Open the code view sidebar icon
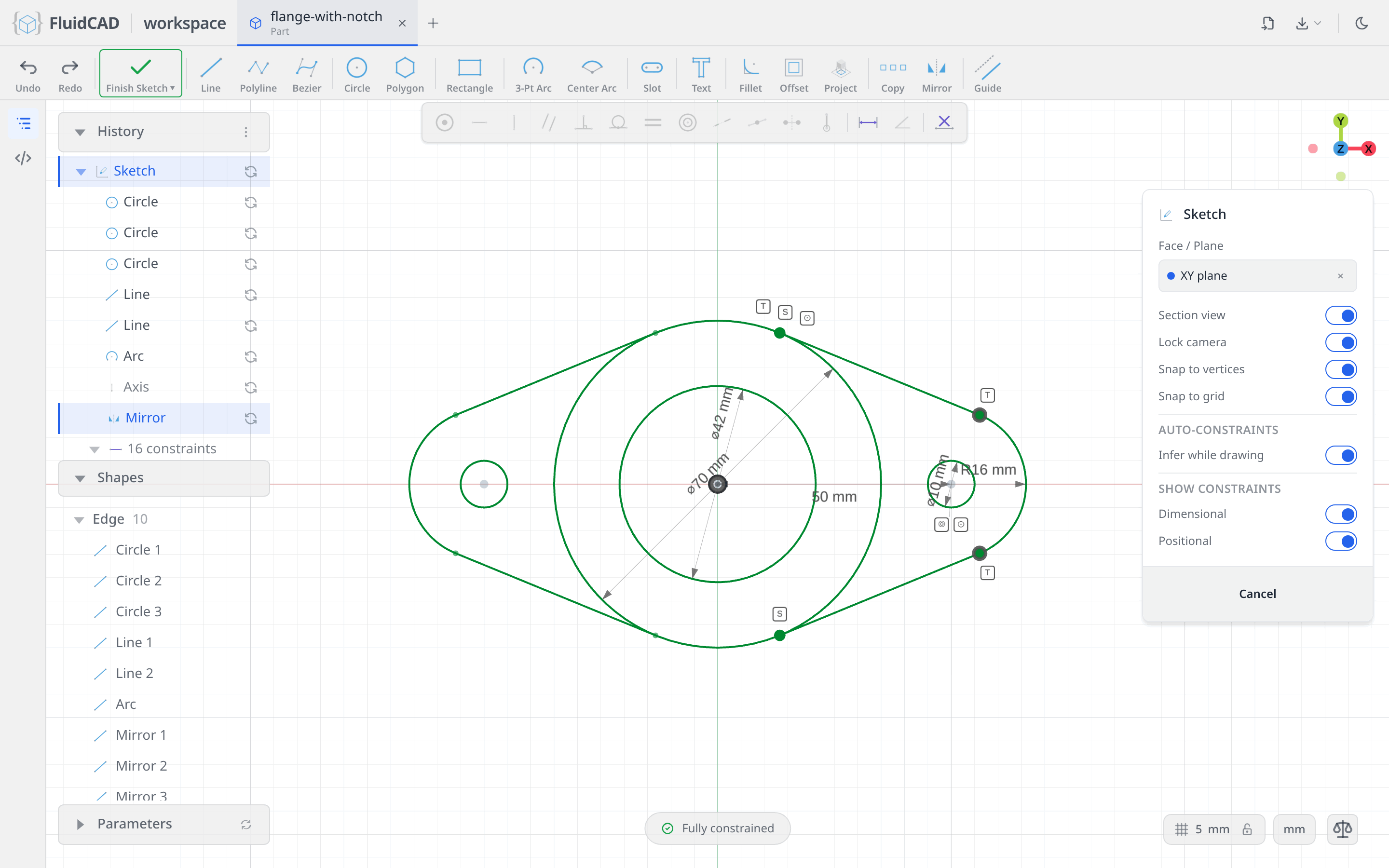 tap(24, 158)
